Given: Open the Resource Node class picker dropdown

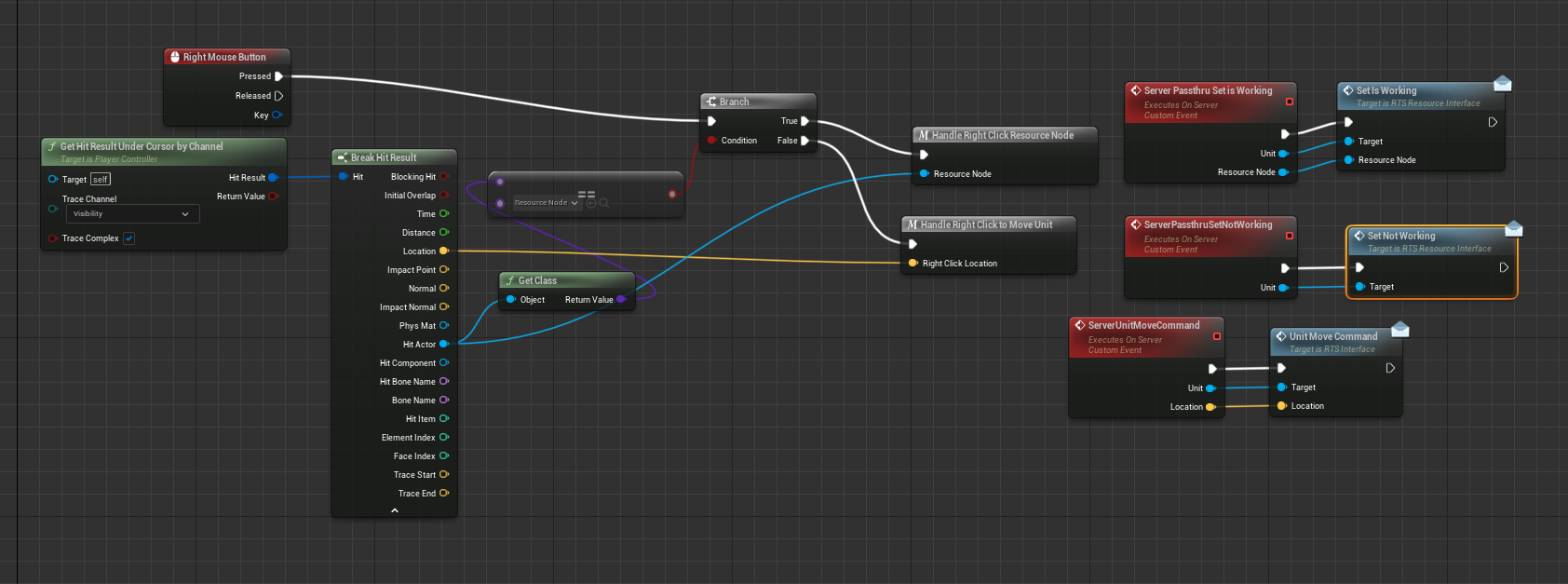Looking at the screenshot, I should tap(547, 202).
